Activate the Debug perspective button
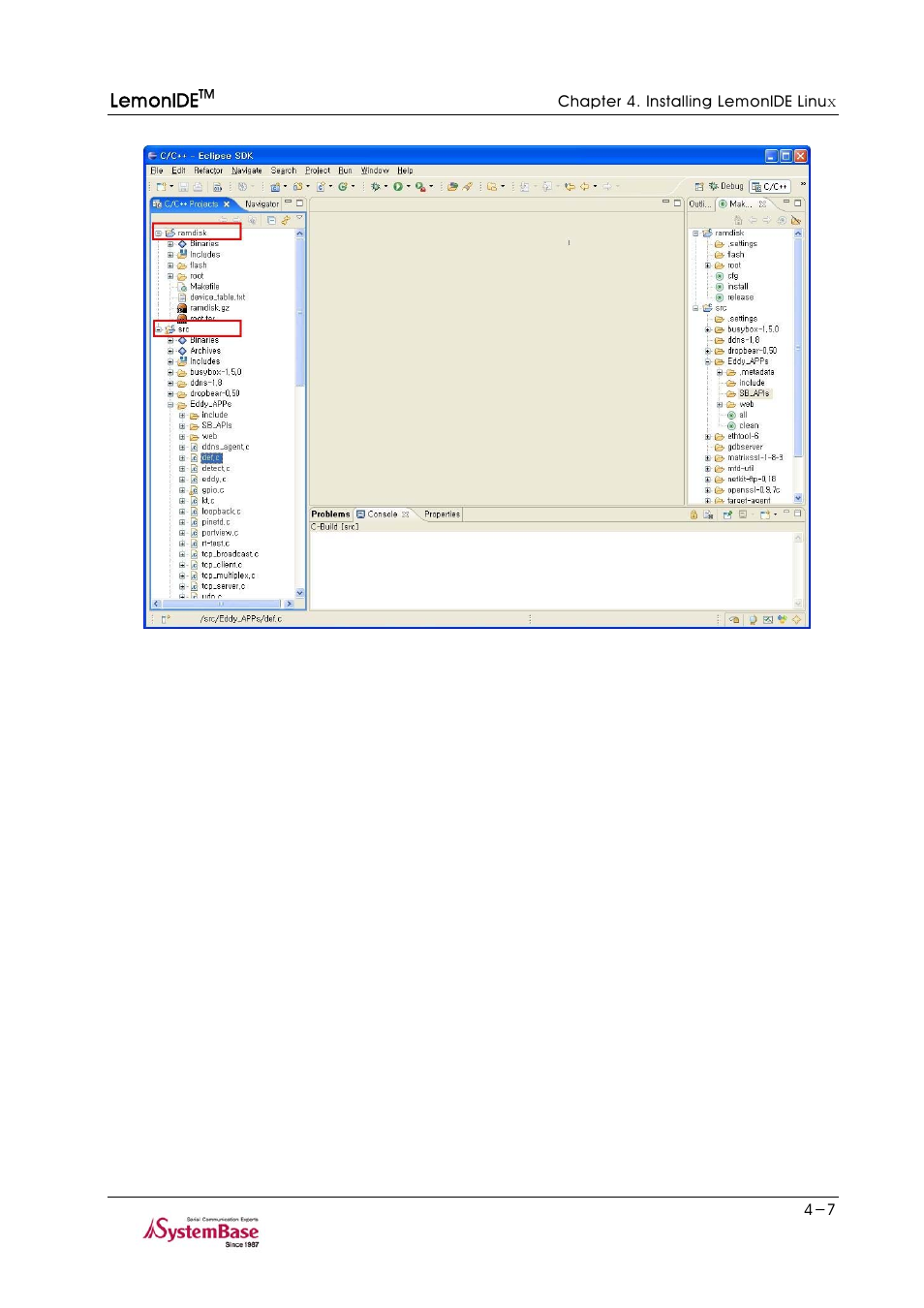The image size is (924, 1308). click(726, 186)
